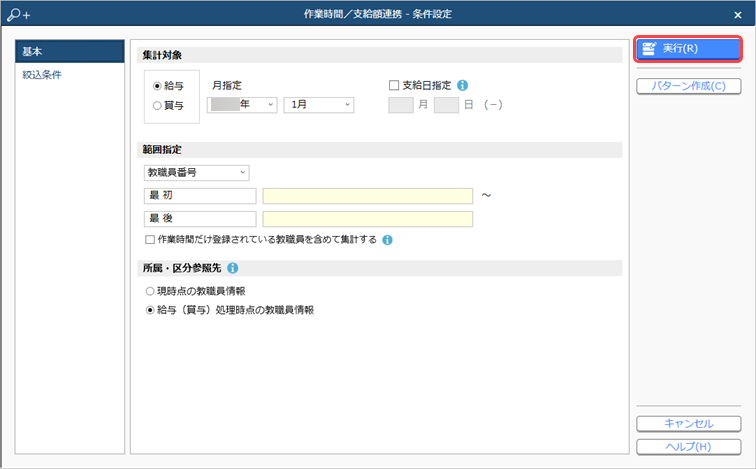Image resolution: width=756 pixels, height=469 pixels.
Task: Open the year (年) dropdown
Action: [x=242, y=105]
